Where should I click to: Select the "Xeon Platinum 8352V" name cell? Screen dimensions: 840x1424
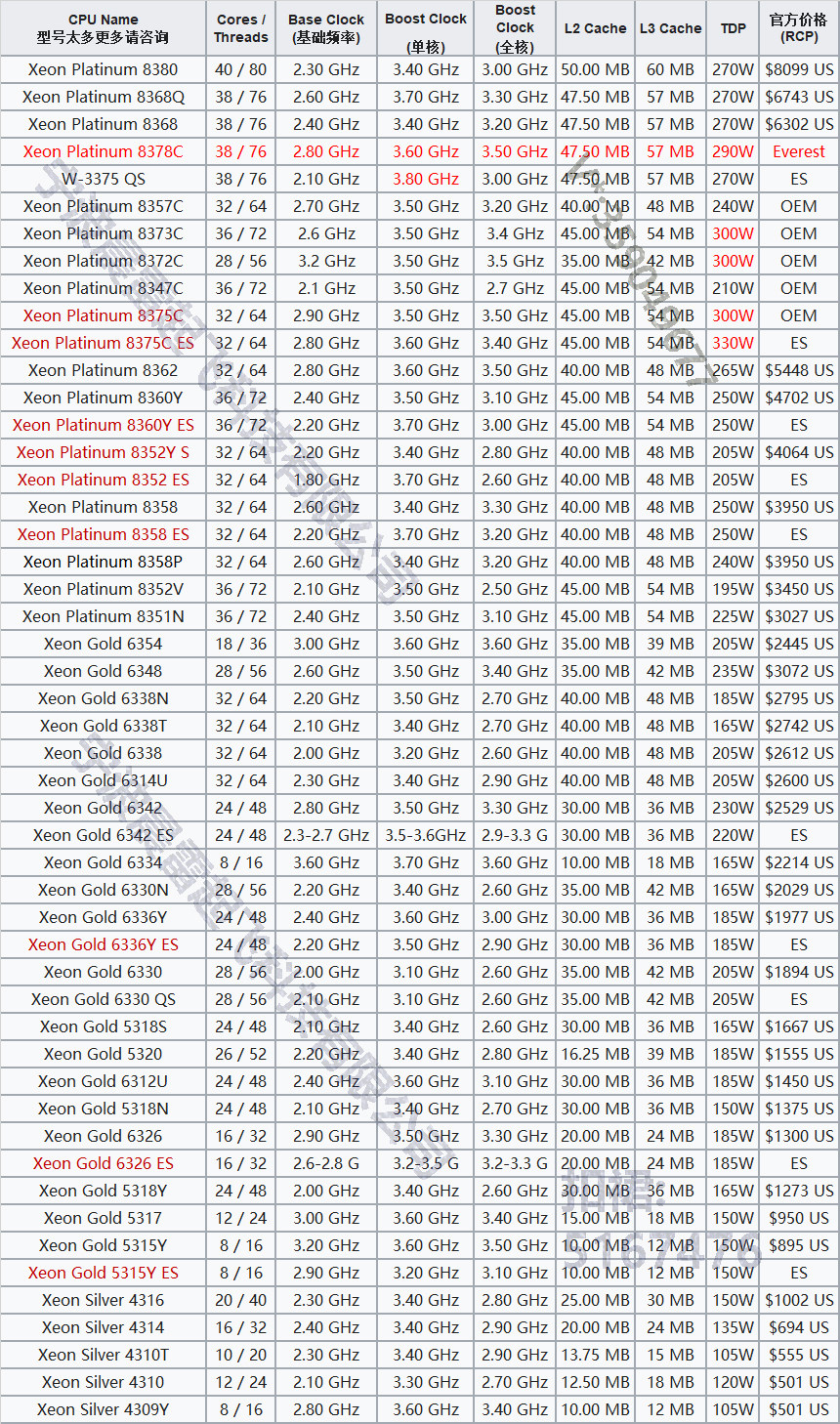pyautogui.click(x=103, y=589)
